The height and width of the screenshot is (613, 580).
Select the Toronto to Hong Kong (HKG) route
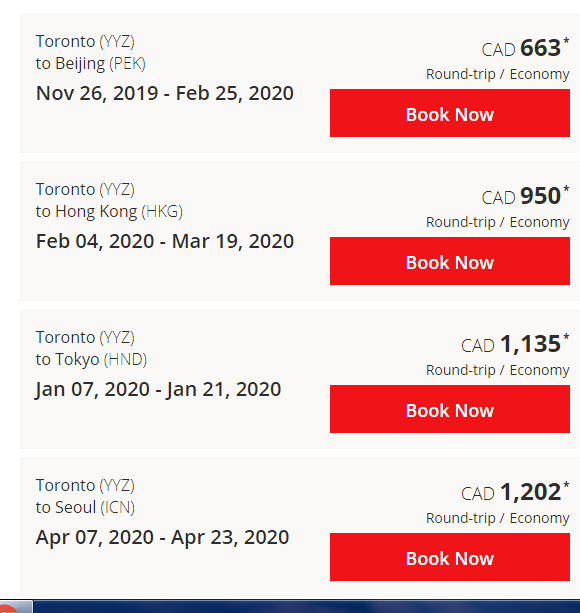click(x=109, y=201)
